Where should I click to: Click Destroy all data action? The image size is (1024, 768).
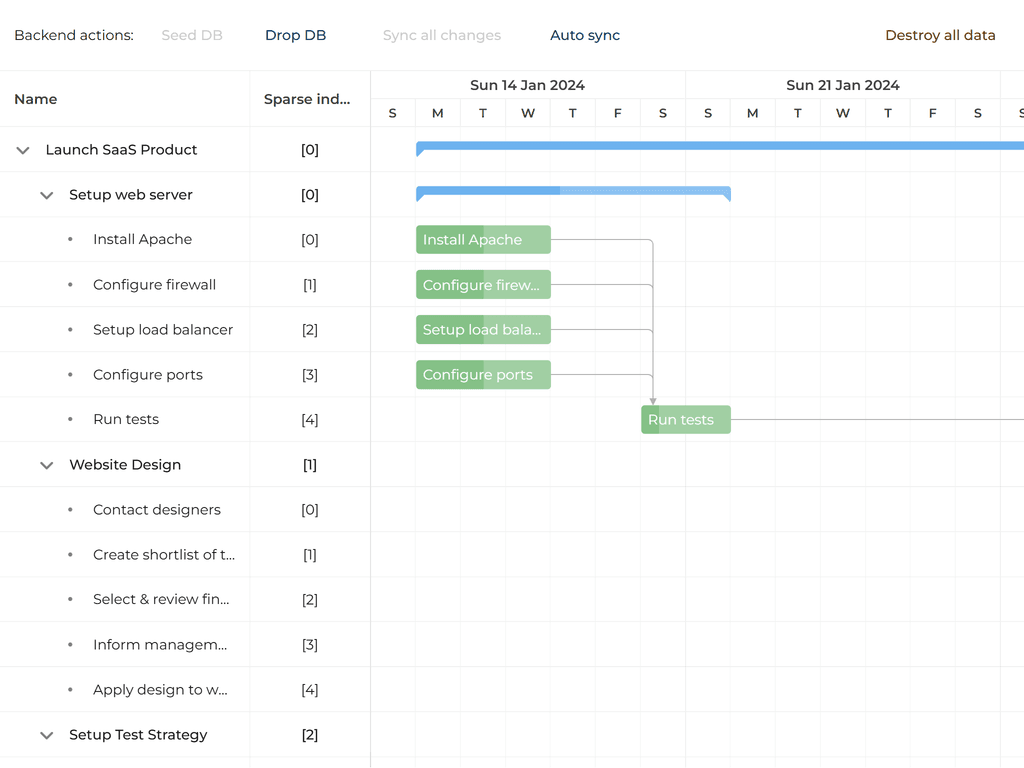click(940, 34)
